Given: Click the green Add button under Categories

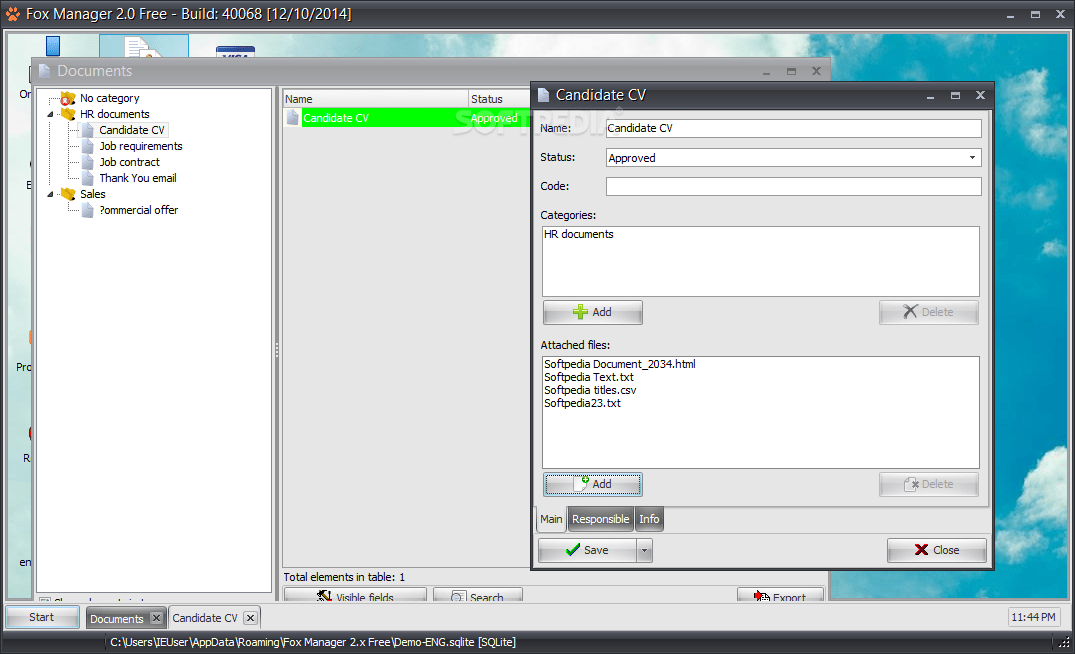Looking at the screenshot, I should (x=592, y=312).
